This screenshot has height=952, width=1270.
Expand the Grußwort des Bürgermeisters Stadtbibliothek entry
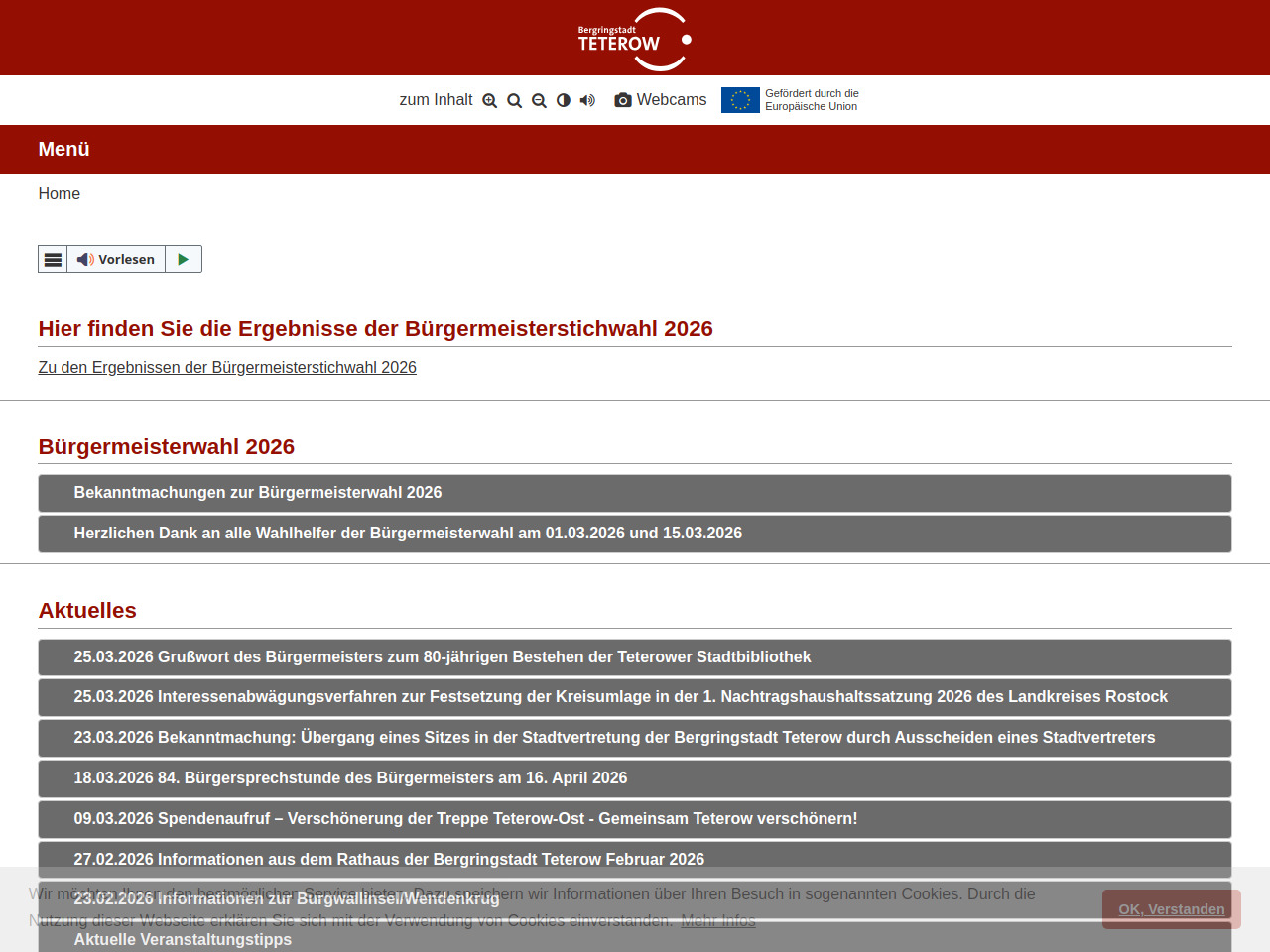click(x=443, y=657)
